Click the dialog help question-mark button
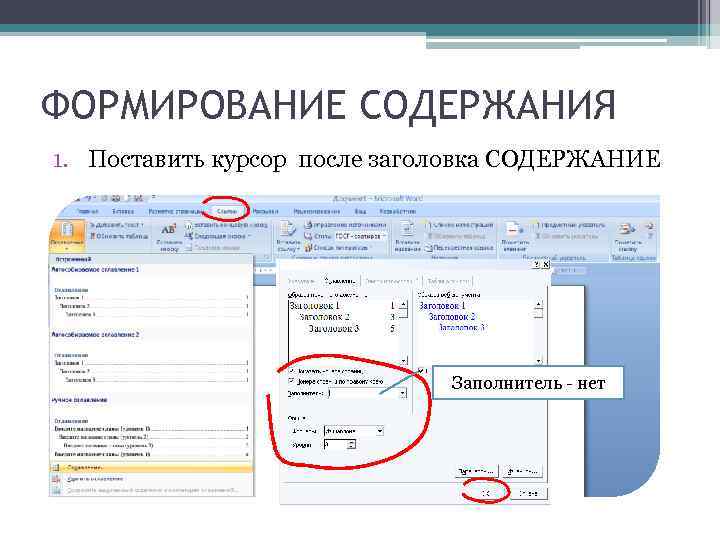The width and height of the screenshot is (720, 540). pos(536,264)
